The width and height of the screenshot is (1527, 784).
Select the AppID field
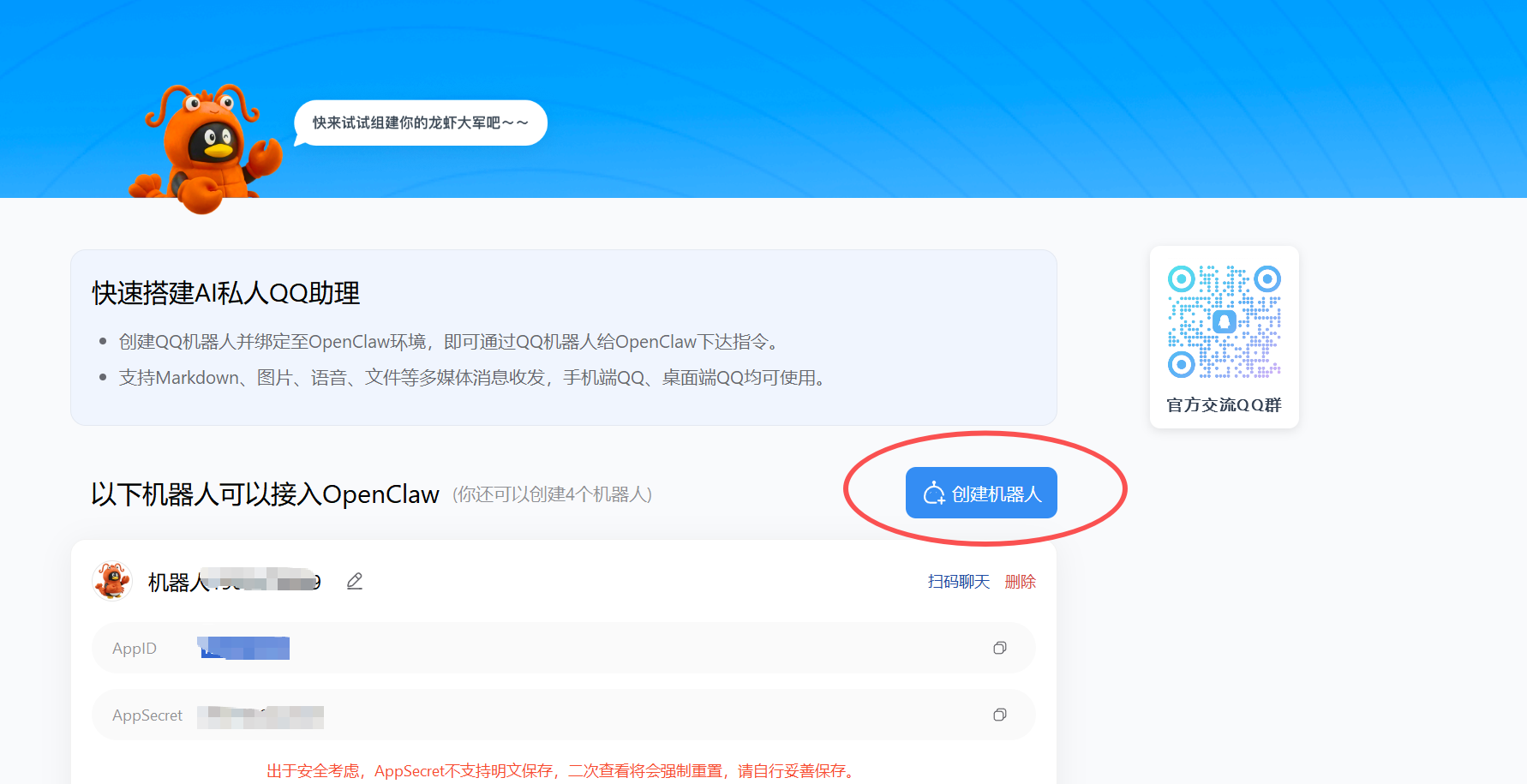(x=563, y=648)
